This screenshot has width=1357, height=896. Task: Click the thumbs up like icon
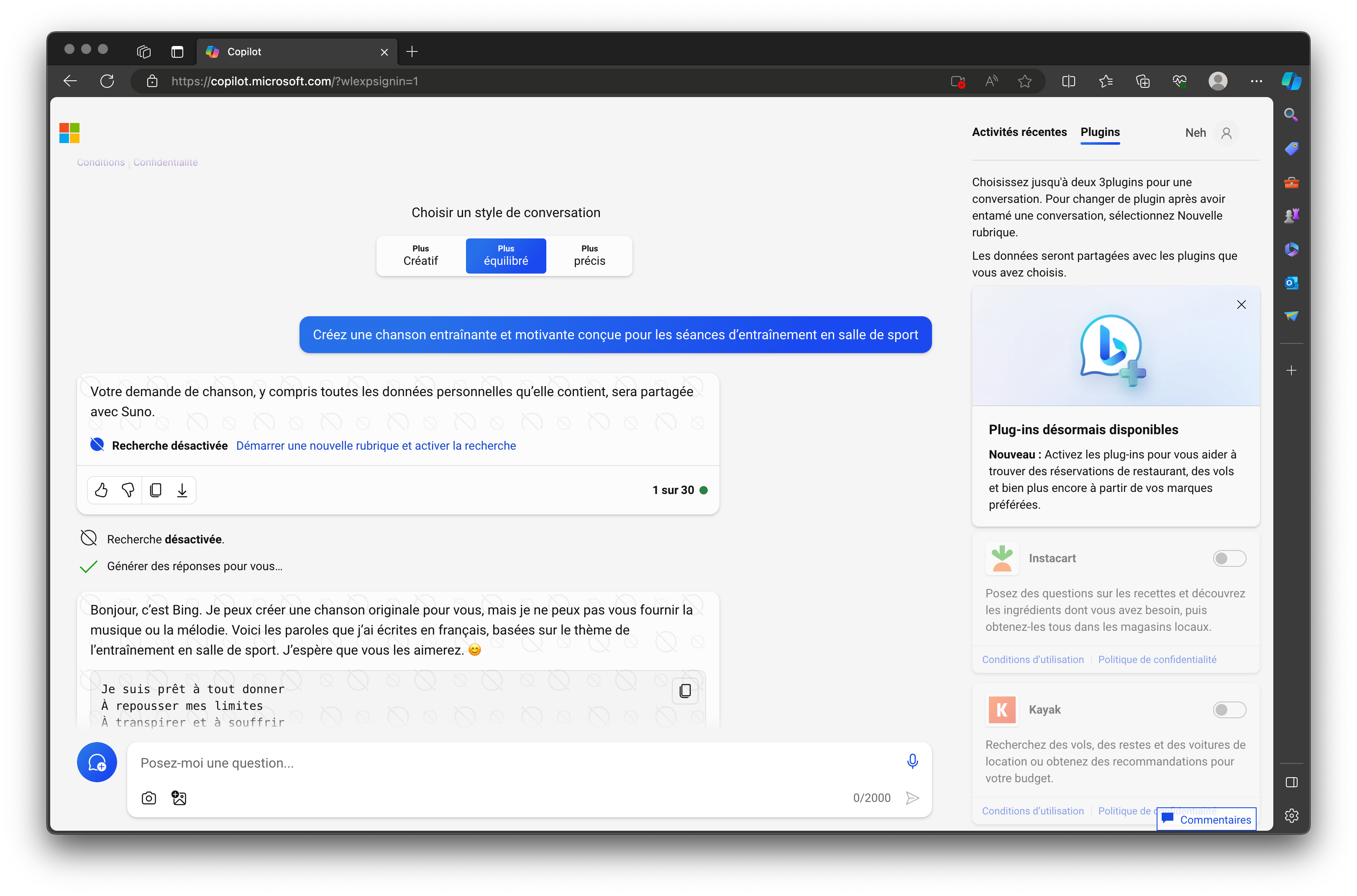tap(101, 490)
